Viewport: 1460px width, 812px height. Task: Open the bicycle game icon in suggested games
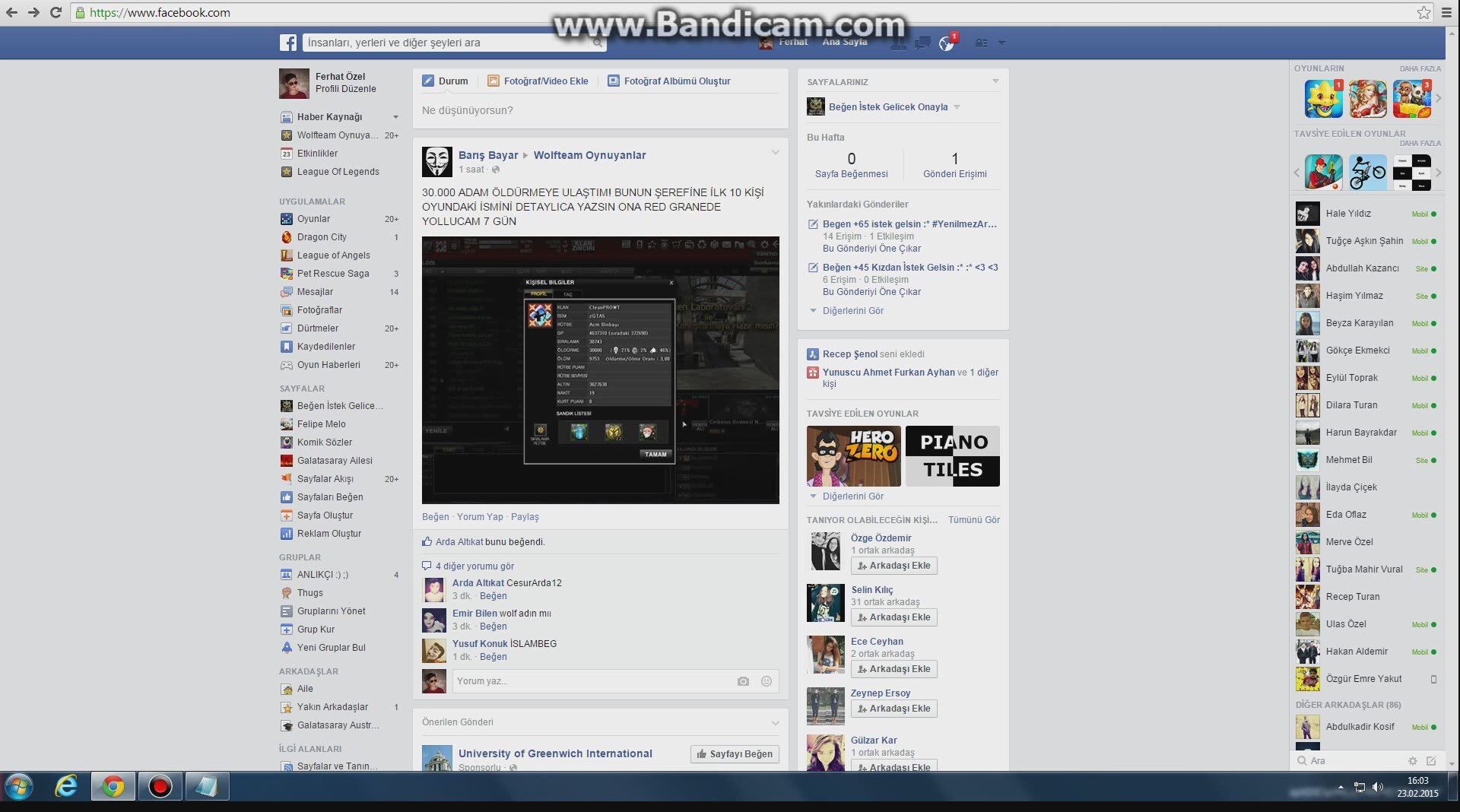tap(1368, 173)
